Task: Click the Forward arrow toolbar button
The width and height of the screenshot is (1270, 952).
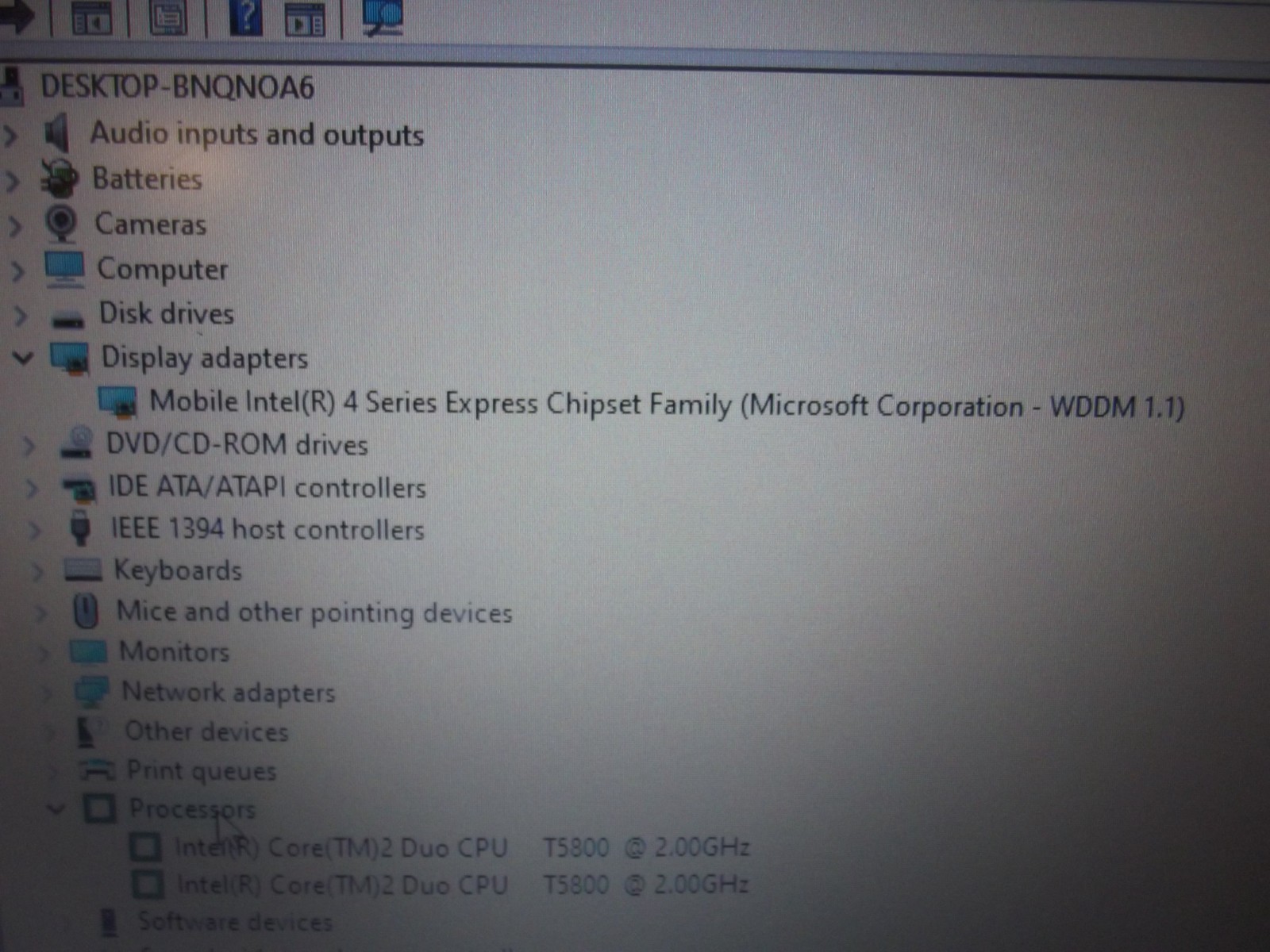Action: click(16, 16)
